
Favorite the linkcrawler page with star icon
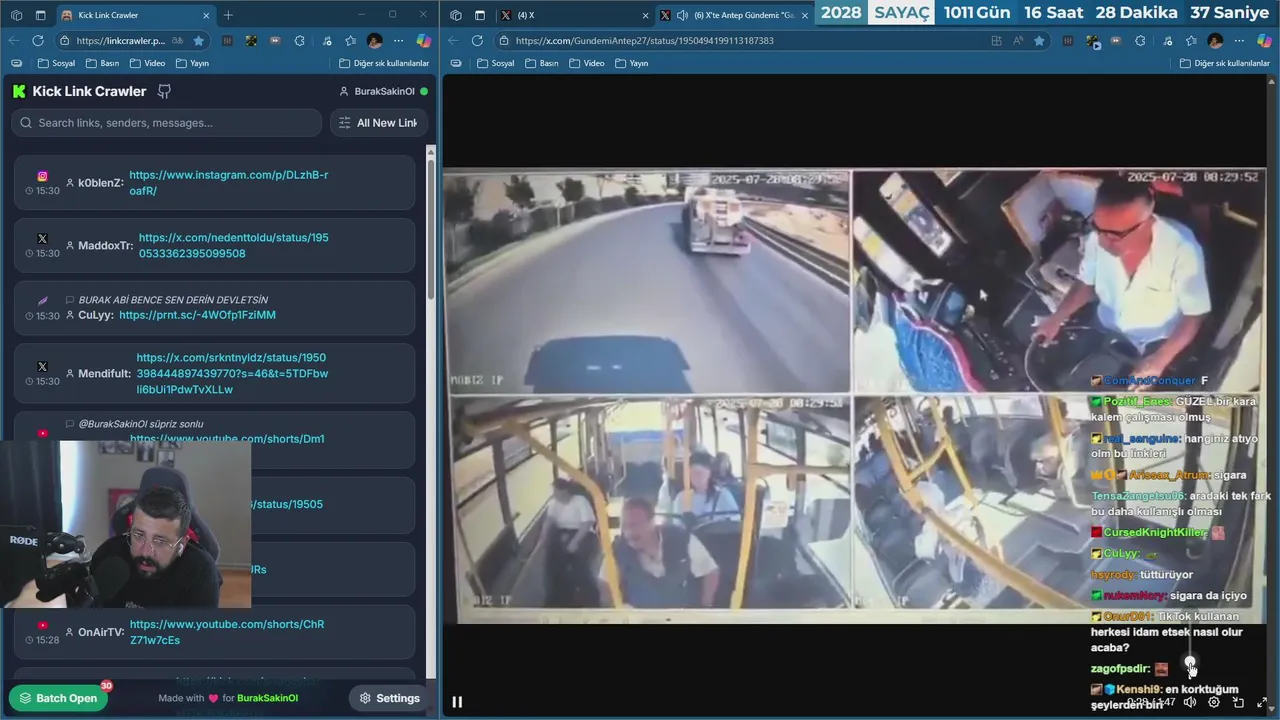tap(199, 40)
